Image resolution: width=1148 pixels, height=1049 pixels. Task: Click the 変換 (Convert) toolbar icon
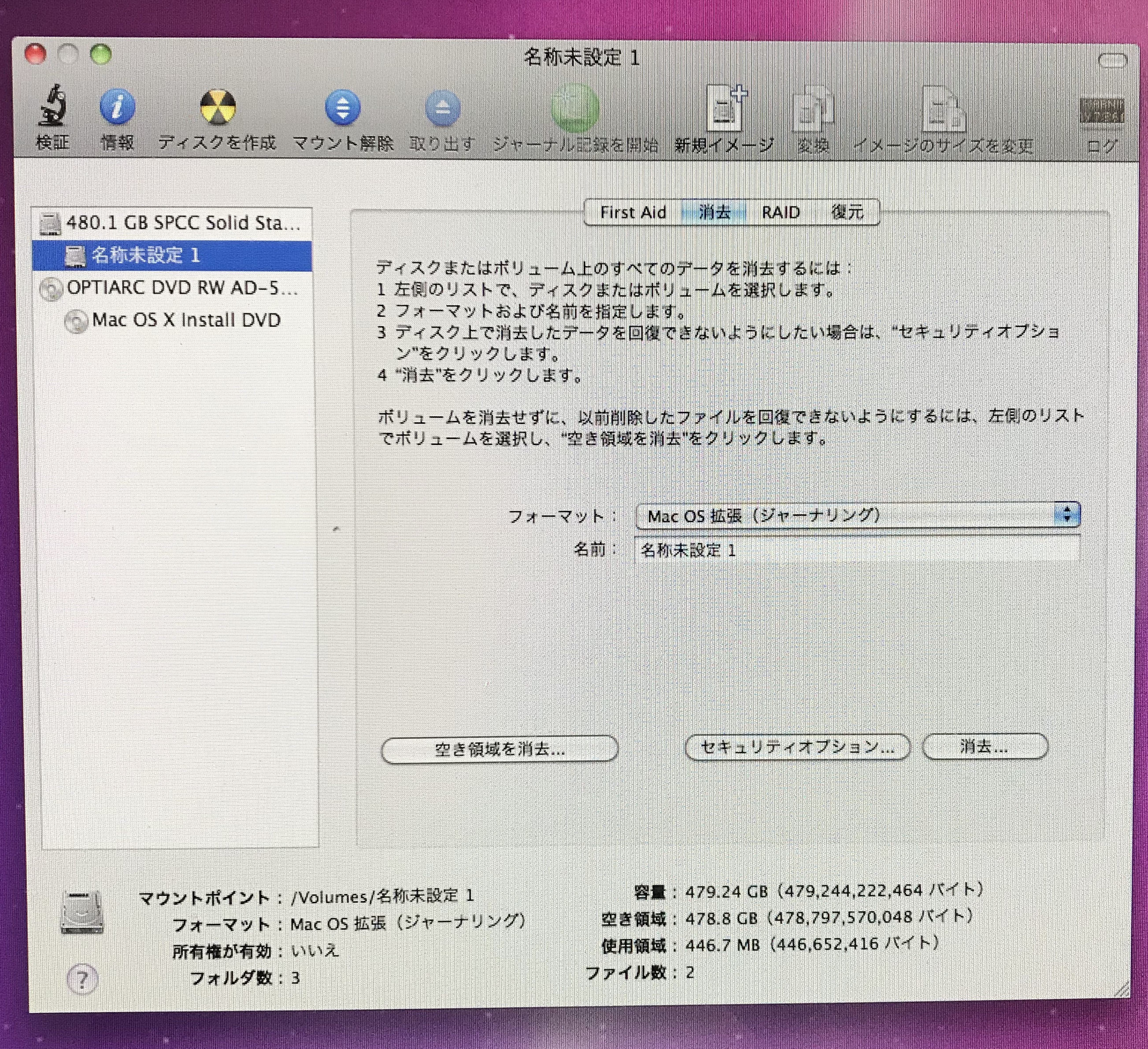point(813,109)
